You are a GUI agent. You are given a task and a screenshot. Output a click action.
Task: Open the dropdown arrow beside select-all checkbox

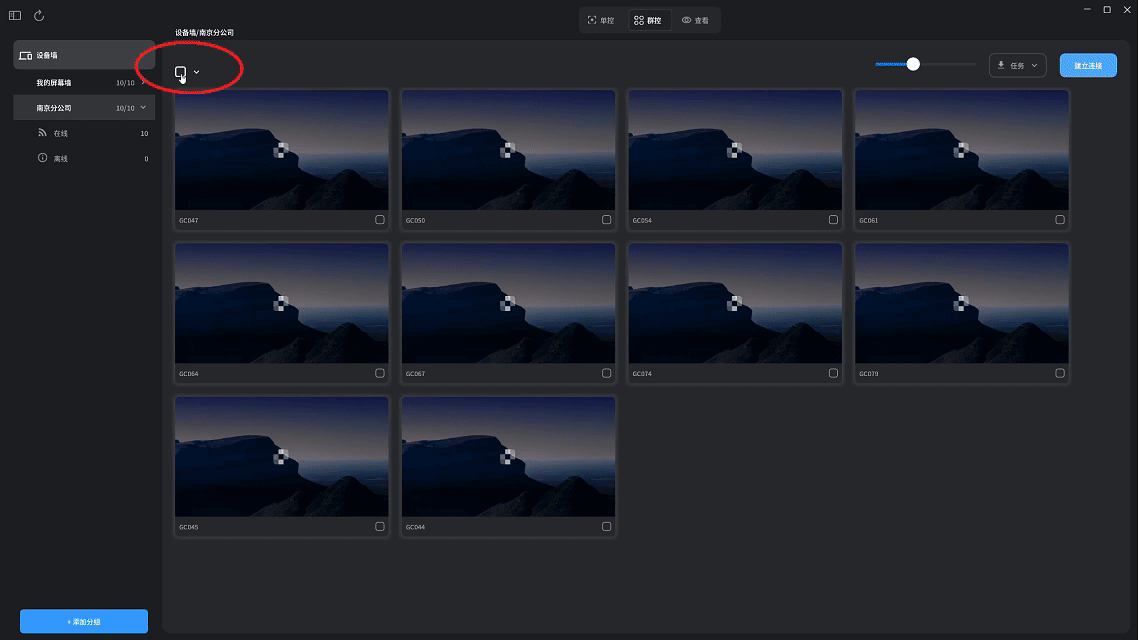tap(197, 72)
